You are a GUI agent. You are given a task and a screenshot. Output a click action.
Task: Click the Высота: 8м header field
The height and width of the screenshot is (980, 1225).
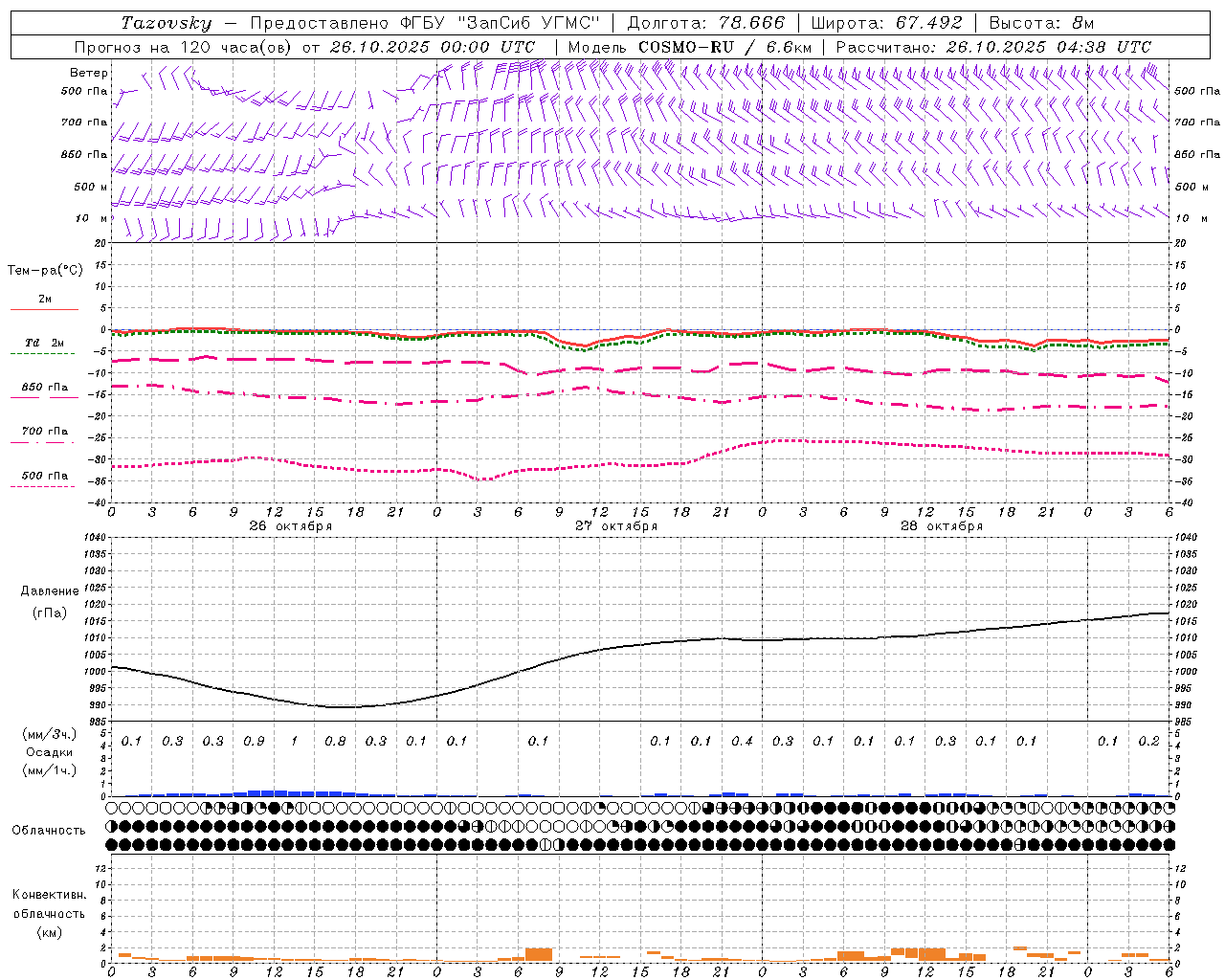point(1041,23)
